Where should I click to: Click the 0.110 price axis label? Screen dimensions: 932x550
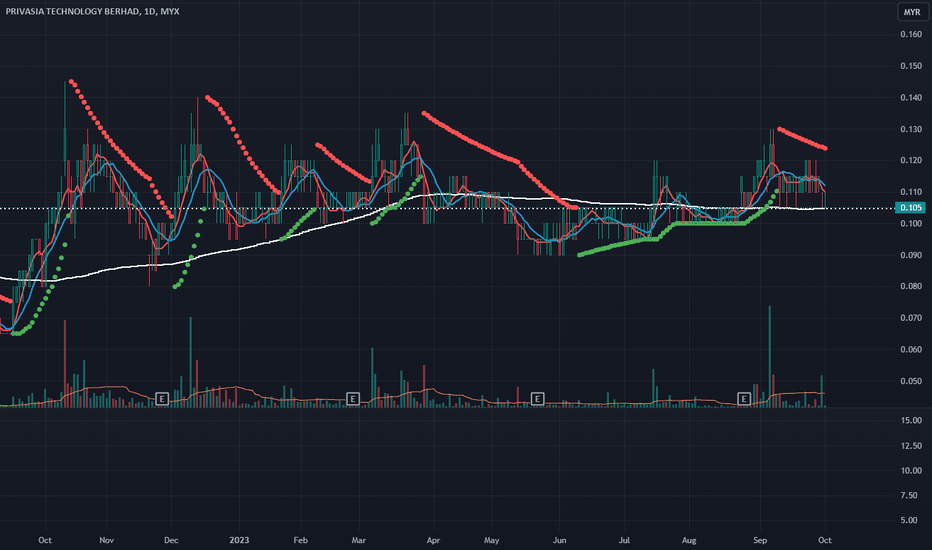click(911, 192)
